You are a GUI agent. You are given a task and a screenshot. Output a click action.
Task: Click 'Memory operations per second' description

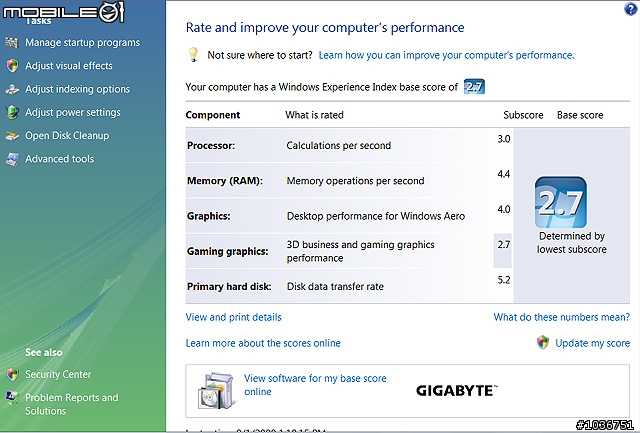coord(356,181)
